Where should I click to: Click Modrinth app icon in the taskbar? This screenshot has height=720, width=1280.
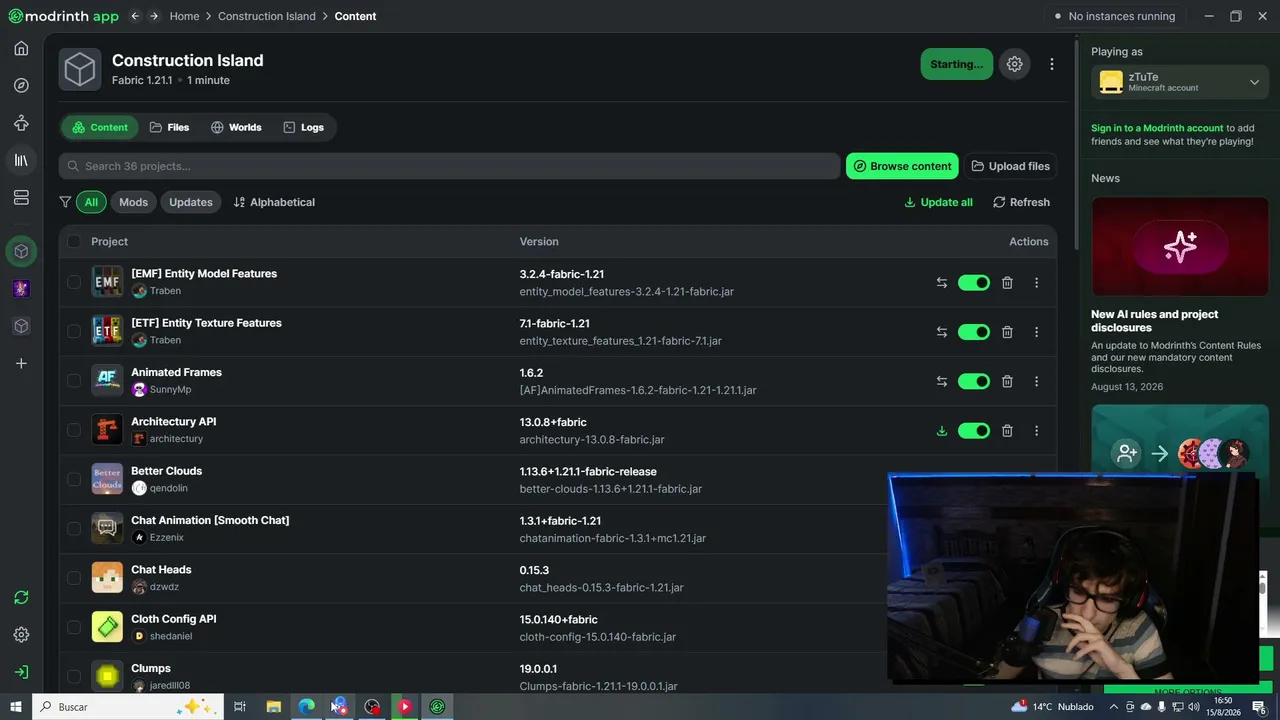click(437, 707)
